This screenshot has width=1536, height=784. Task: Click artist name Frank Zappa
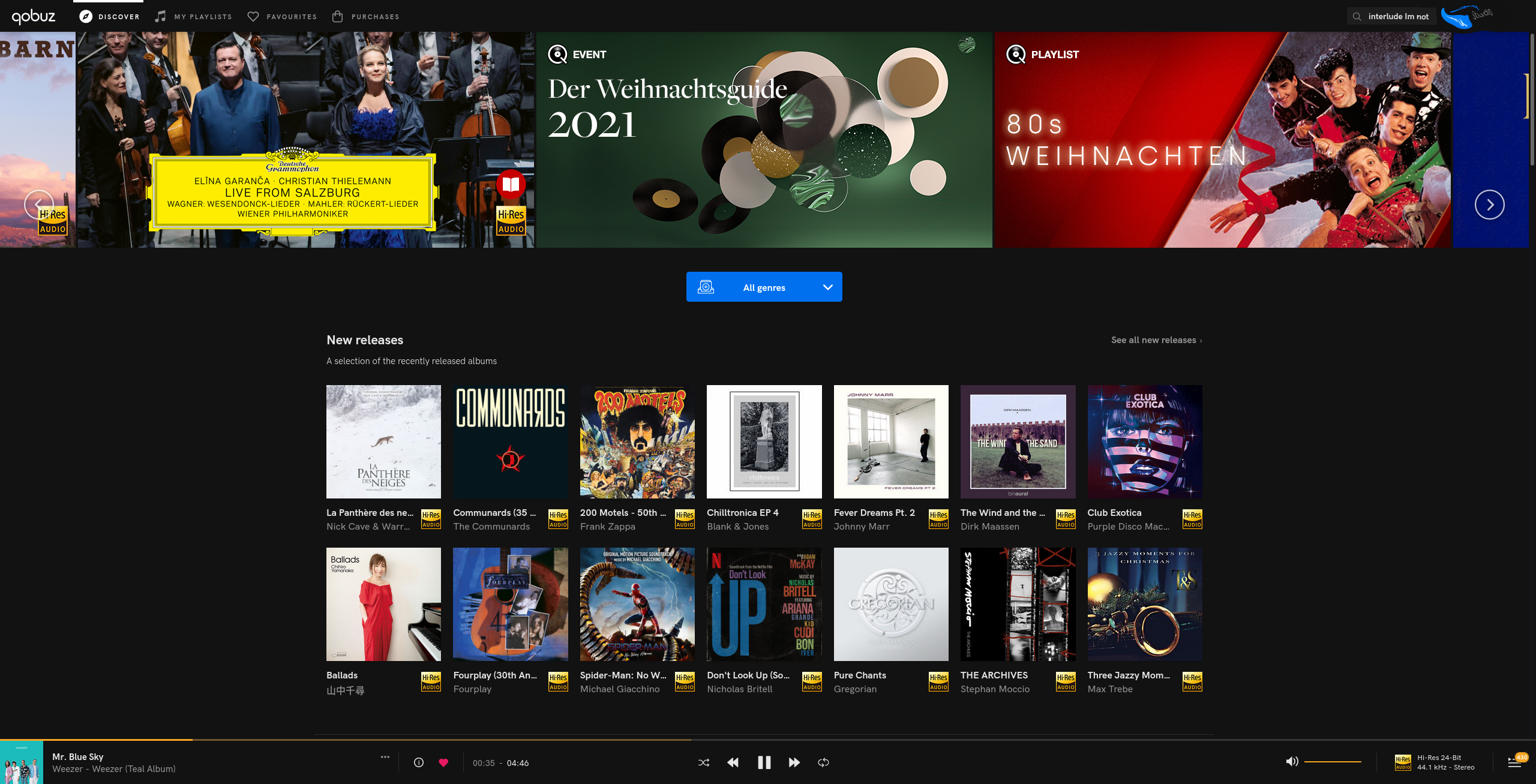[x=607, y=527]
